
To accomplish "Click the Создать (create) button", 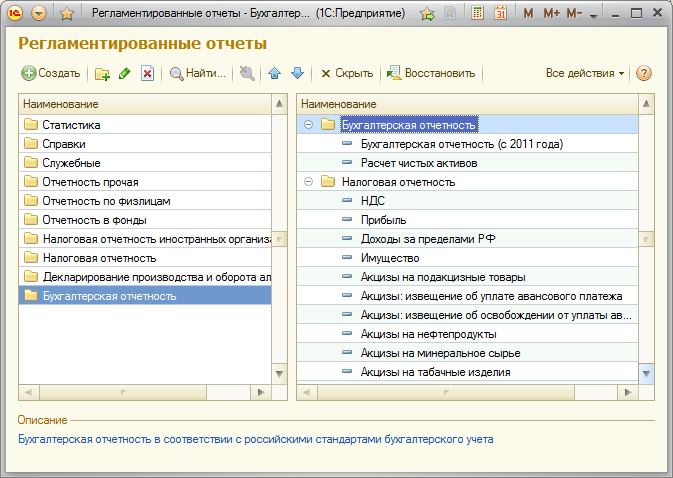I will point(51,73).
